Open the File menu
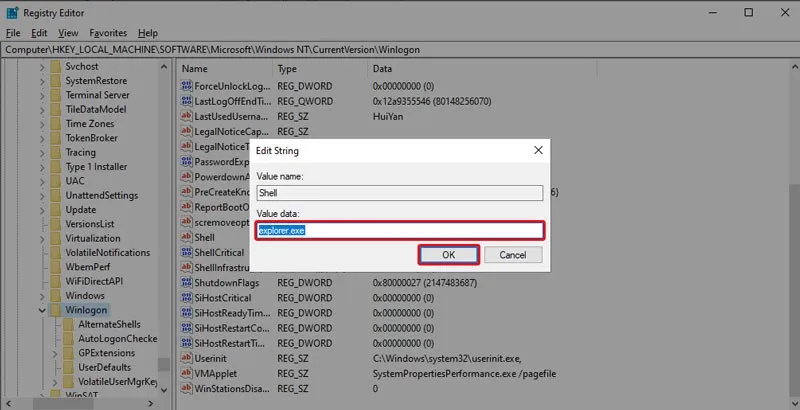This screenshot has height=410, width=800. point(13,33)
